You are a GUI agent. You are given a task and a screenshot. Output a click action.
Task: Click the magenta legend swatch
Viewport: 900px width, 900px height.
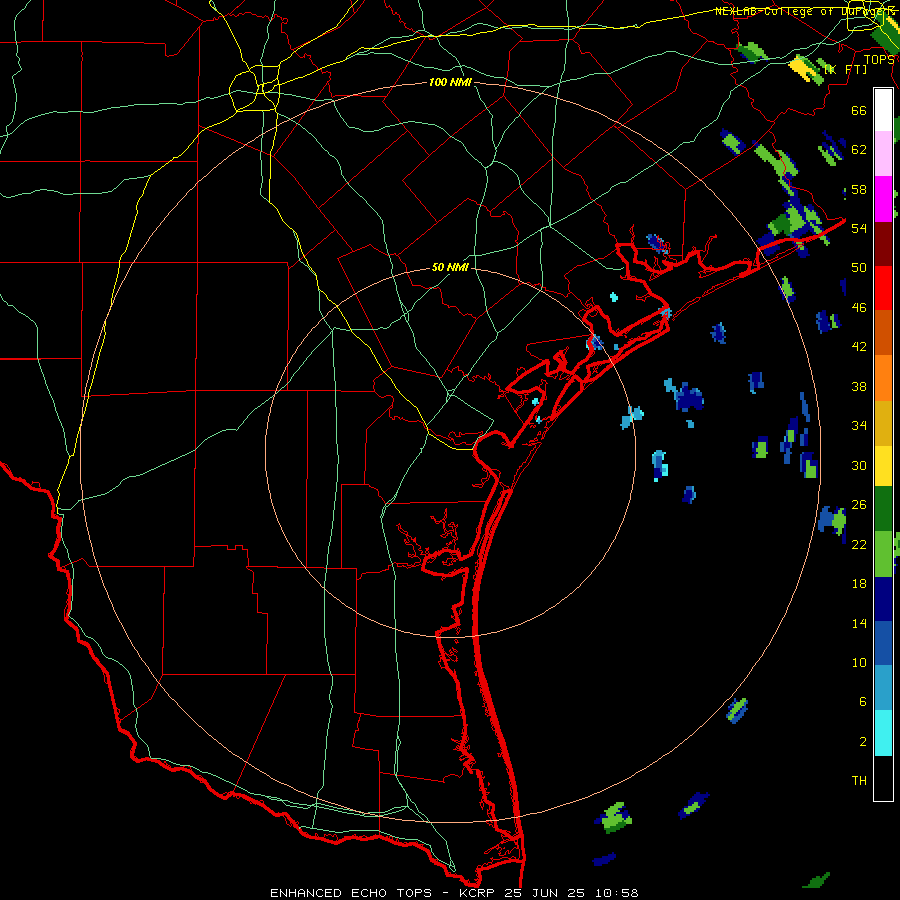(883, 199)
